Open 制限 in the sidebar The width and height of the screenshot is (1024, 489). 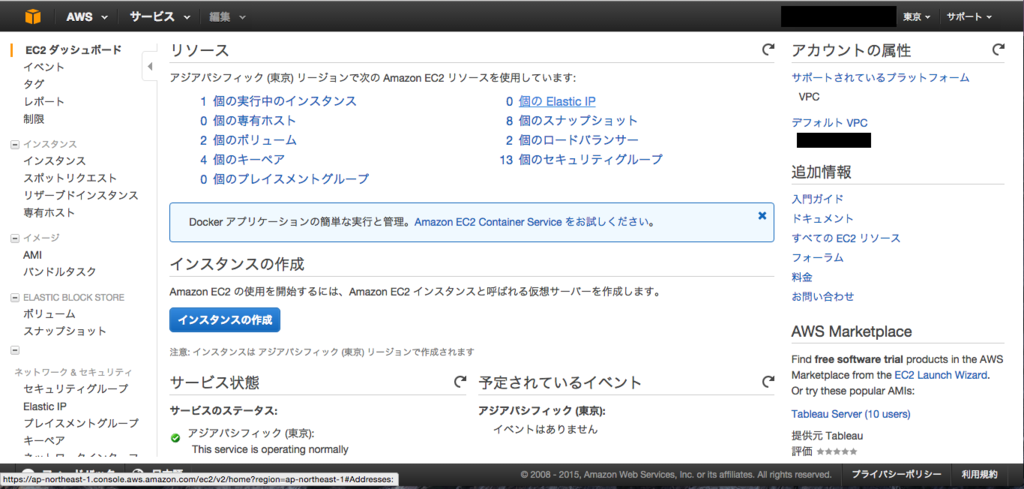click(x=34, y=119)
